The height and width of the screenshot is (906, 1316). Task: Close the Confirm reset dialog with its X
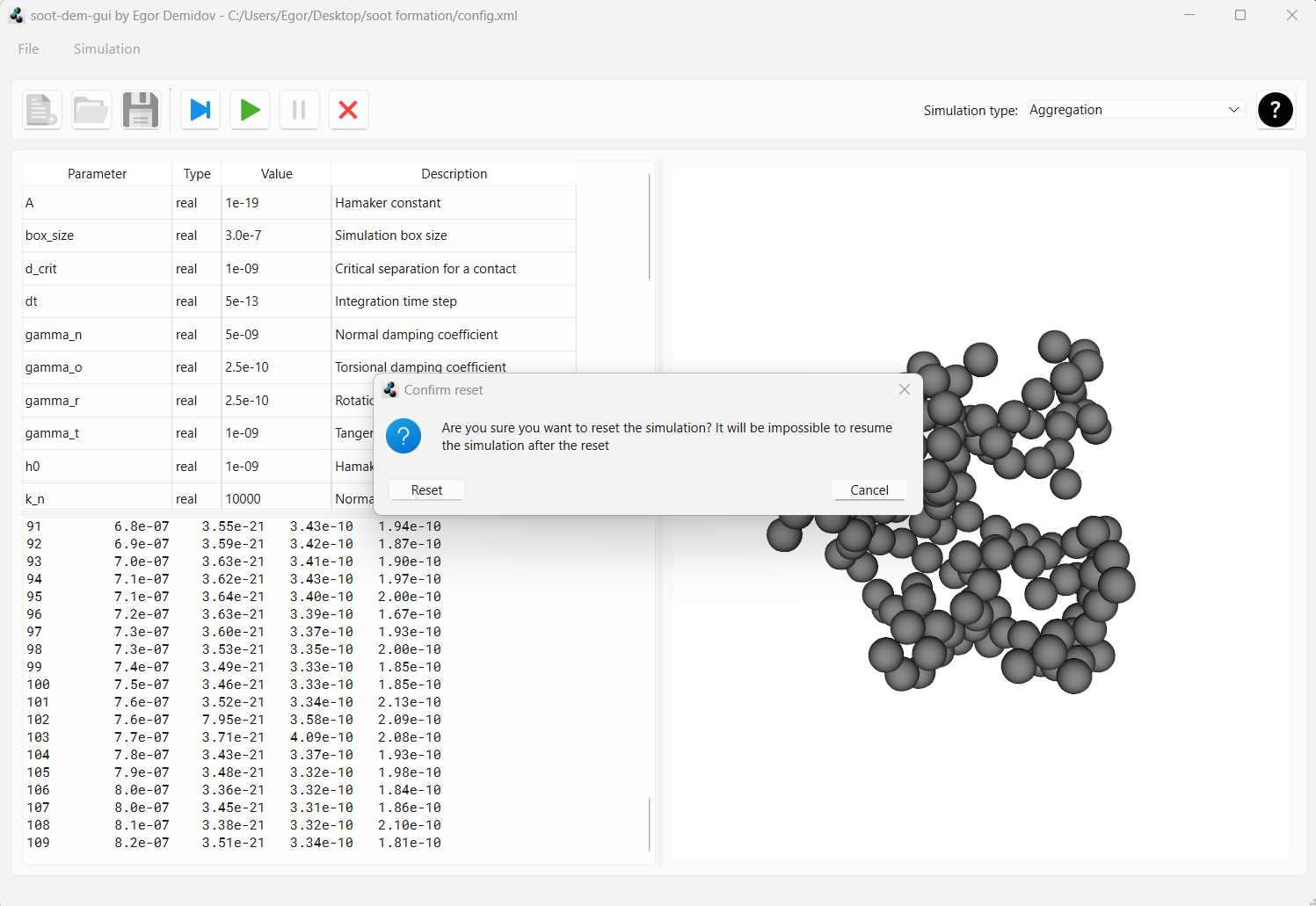pos(905,389)
